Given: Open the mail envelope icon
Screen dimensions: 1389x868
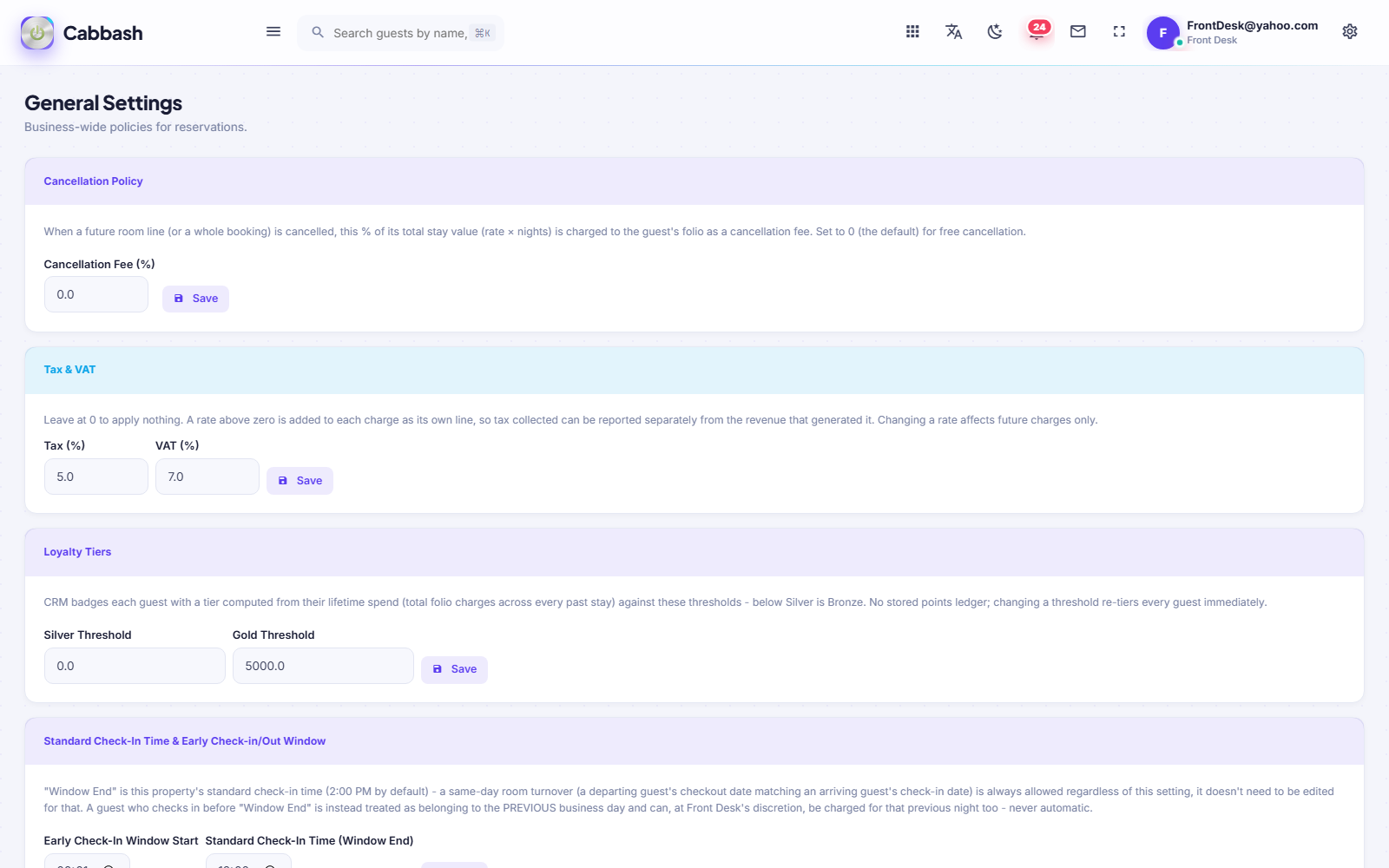Looking at the screenshot, I should (1078, 32).
